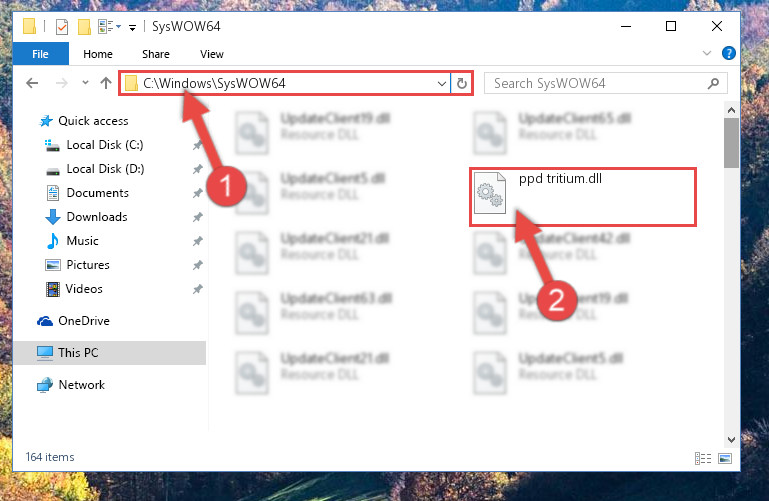Refresh the SysWOW64 folder view
769x501 pixels.
coord(461,83)
